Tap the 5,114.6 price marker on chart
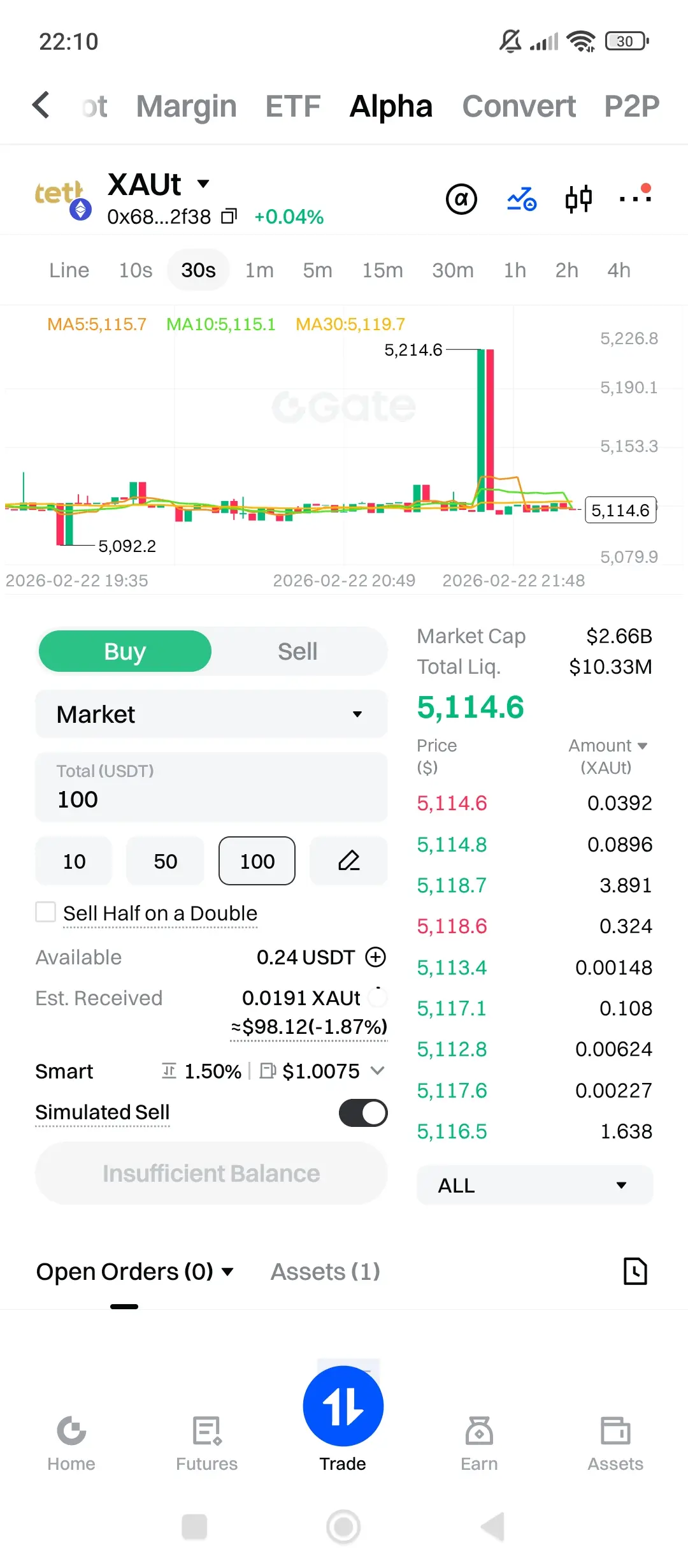This screenshot has width=688, height=1568. [621, 510]
